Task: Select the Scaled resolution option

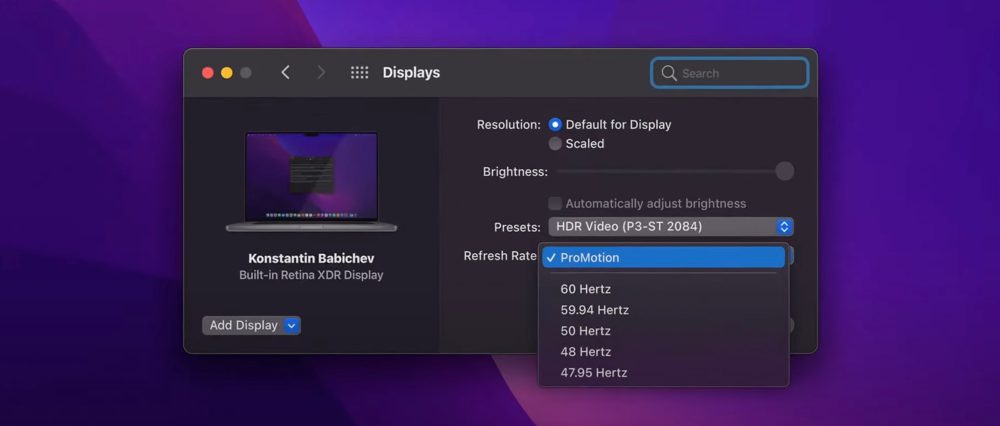Action: click(x=555, y=144)
